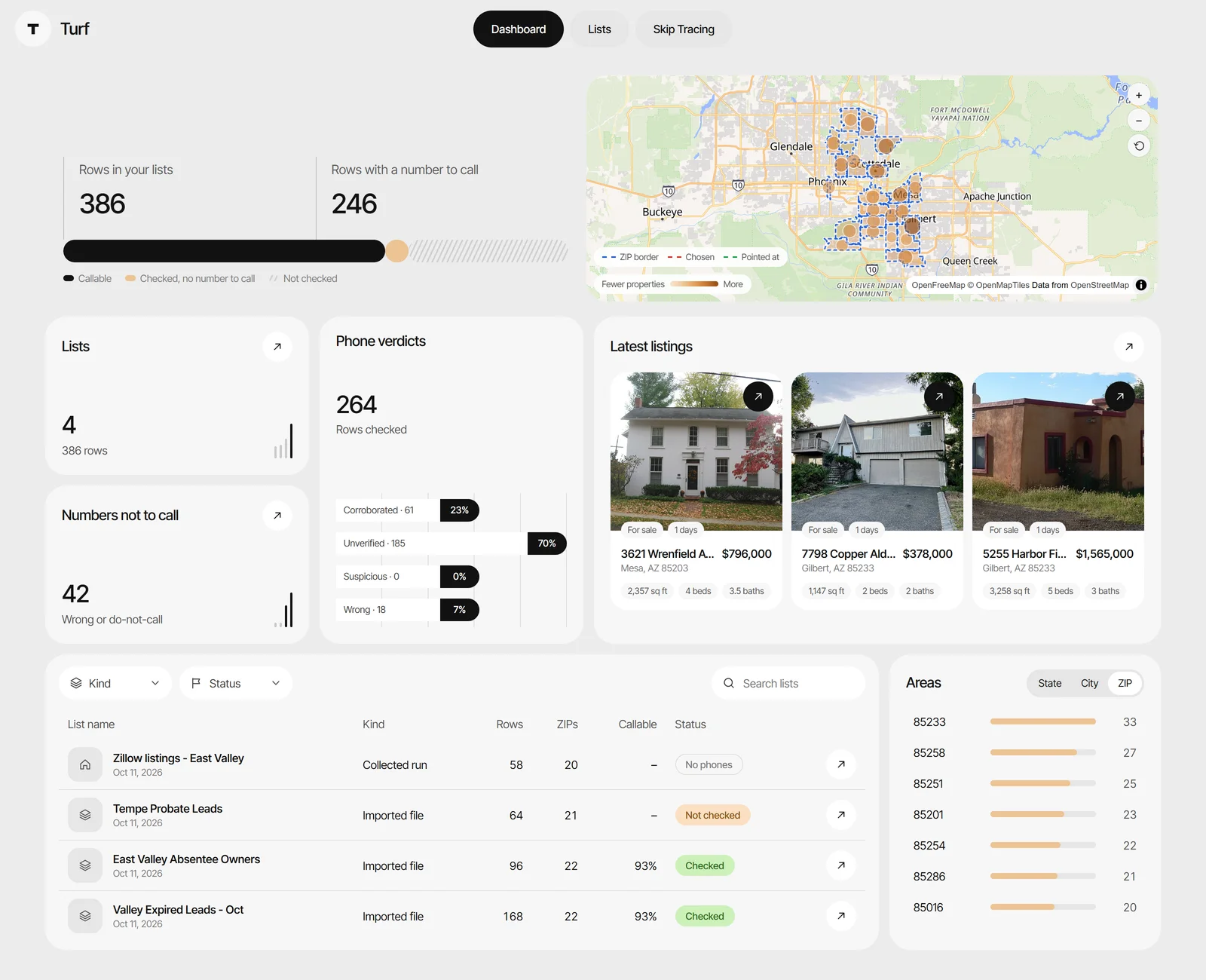Click the 85258 ZIP area row
This screenshot has height=980, width=1206.
pyautogui.click(x=1025, y=753)
